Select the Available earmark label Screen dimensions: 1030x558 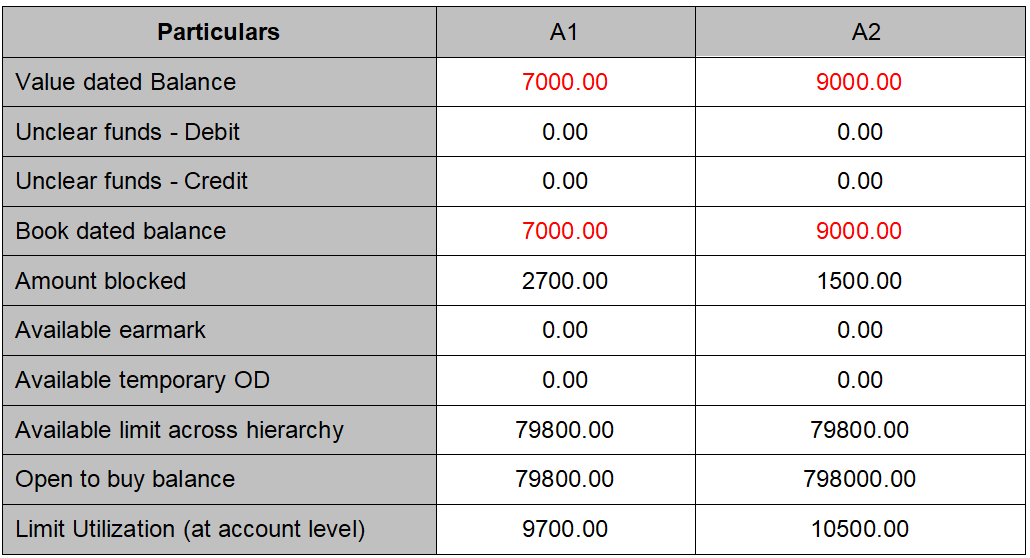[x=111, y=330]
